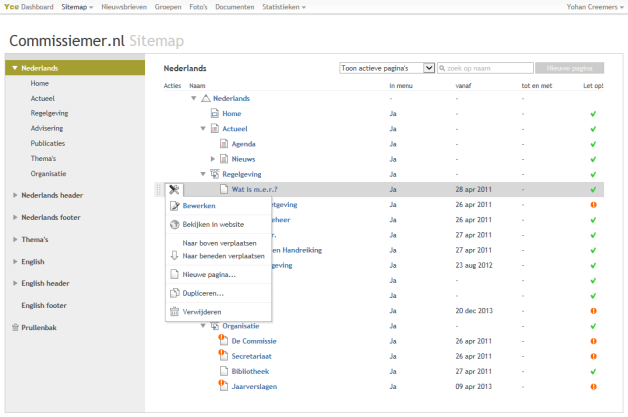Click the warning page icon beside De Commissie
Screen dimensions: 628x417
[223, 340]
